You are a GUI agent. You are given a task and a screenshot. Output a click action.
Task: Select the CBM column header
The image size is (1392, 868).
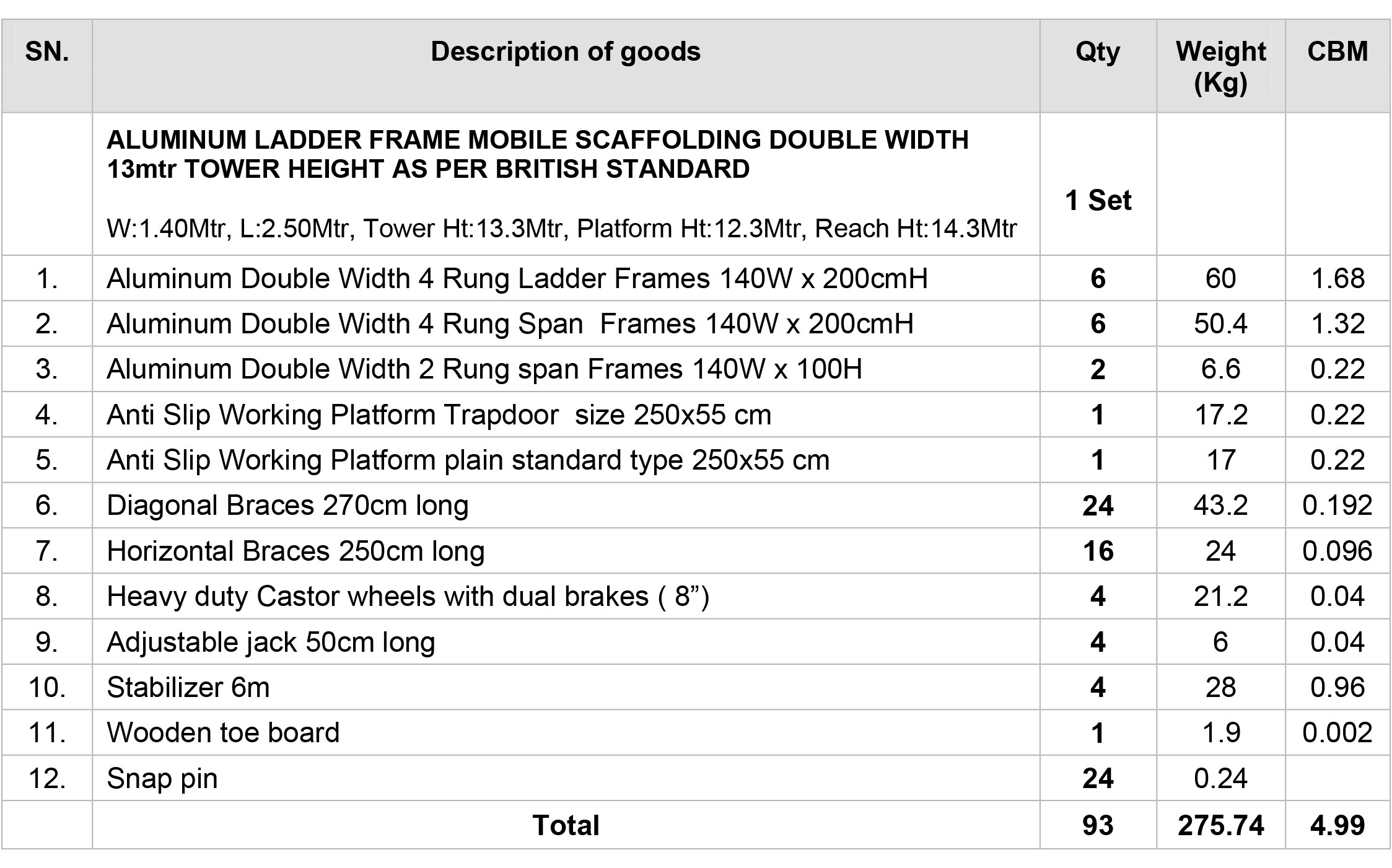click(x=1337, y=66)
